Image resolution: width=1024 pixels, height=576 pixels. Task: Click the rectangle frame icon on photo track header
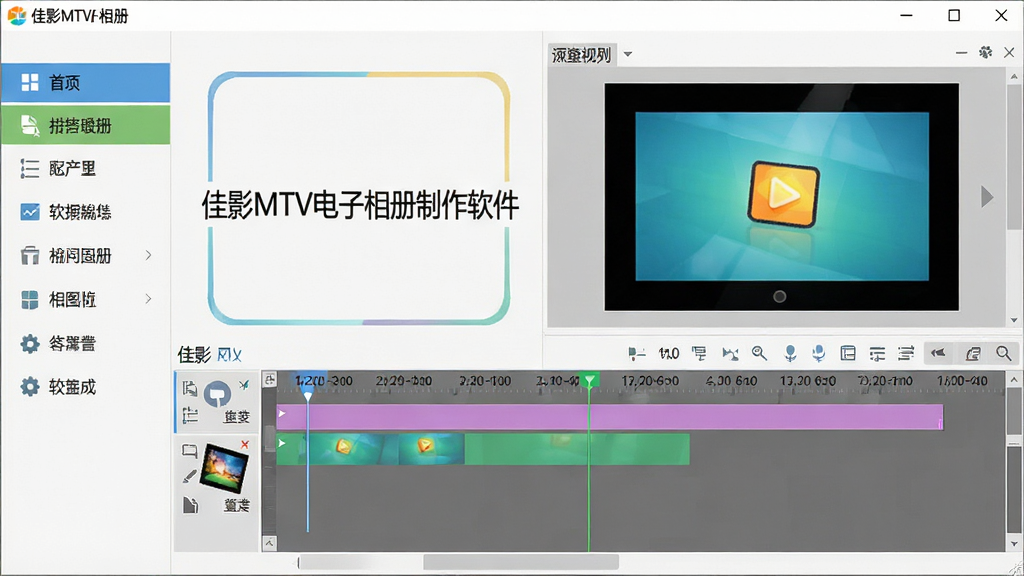[189, 451]
